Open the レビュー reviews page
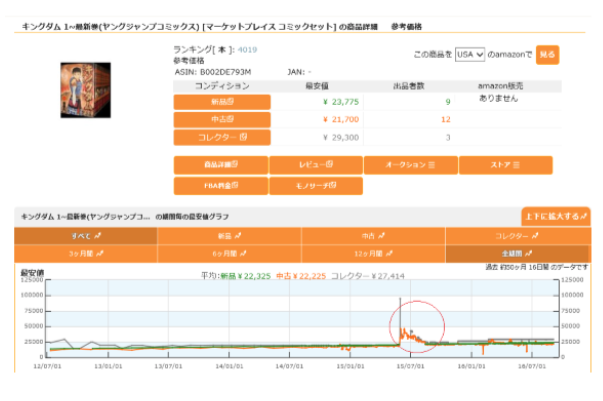This screenshot has width=603, height=401. (315, 165)
